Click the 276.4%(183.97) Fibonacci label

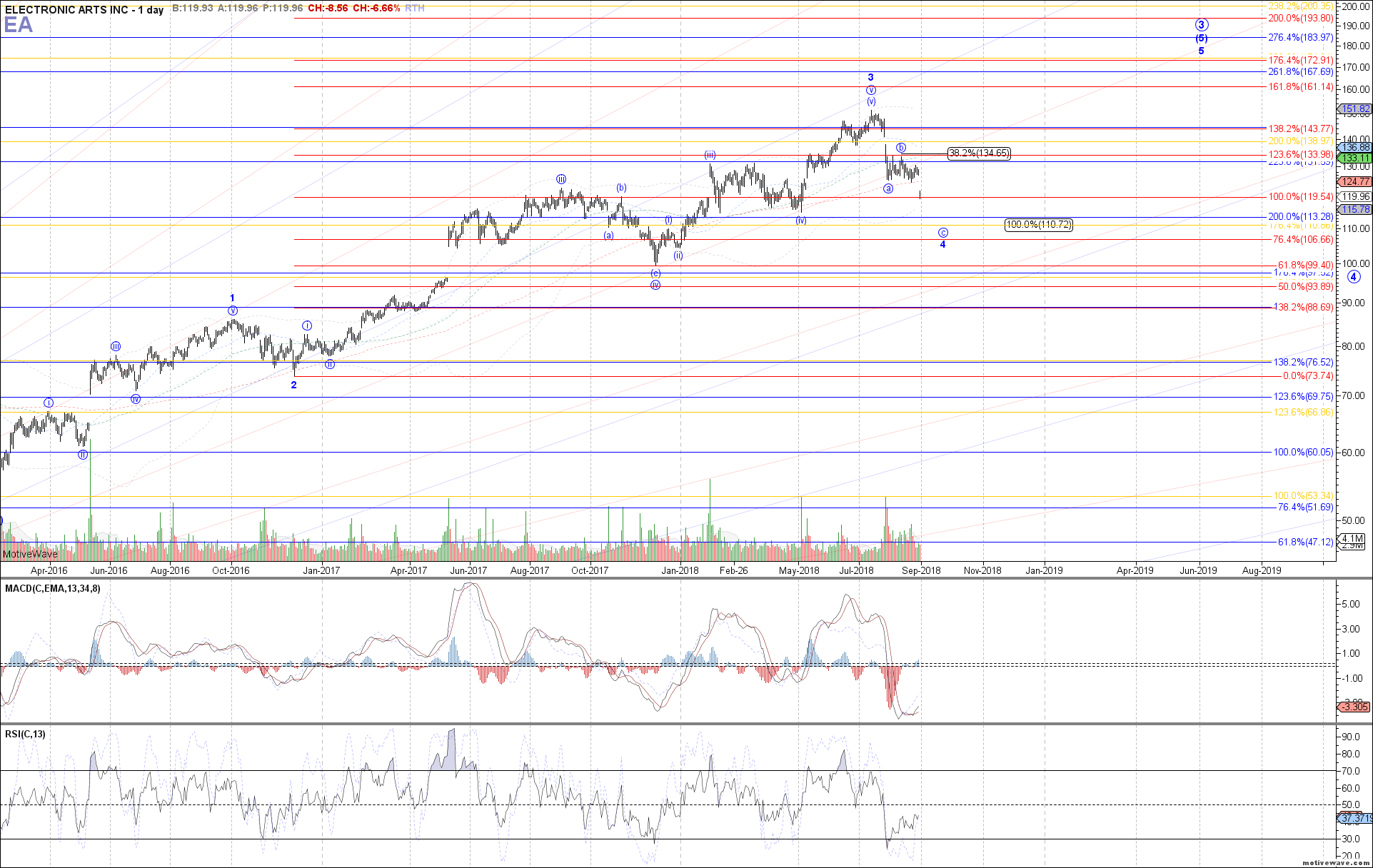coord(1300,37)
